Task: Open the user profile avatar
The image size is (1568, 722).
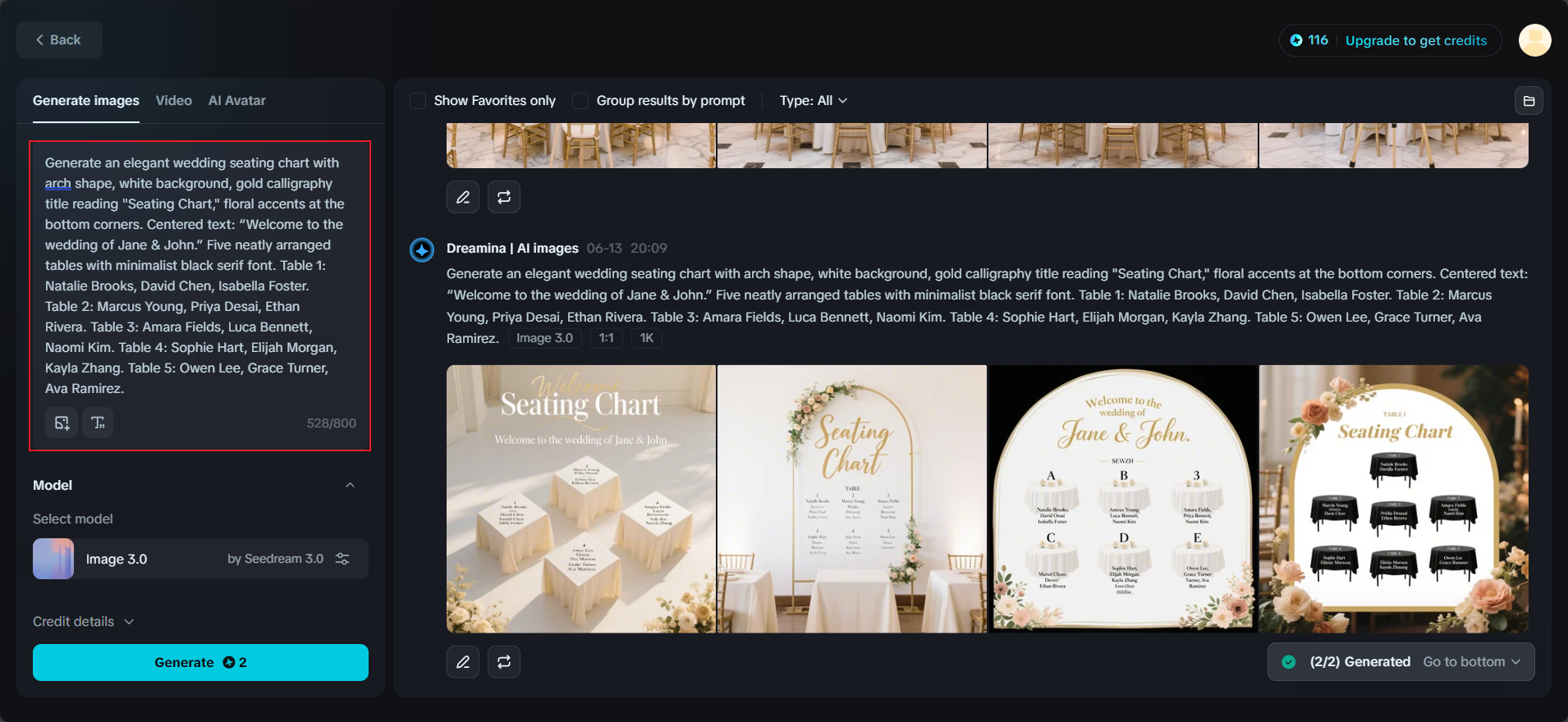Action: coord(1534,39)
